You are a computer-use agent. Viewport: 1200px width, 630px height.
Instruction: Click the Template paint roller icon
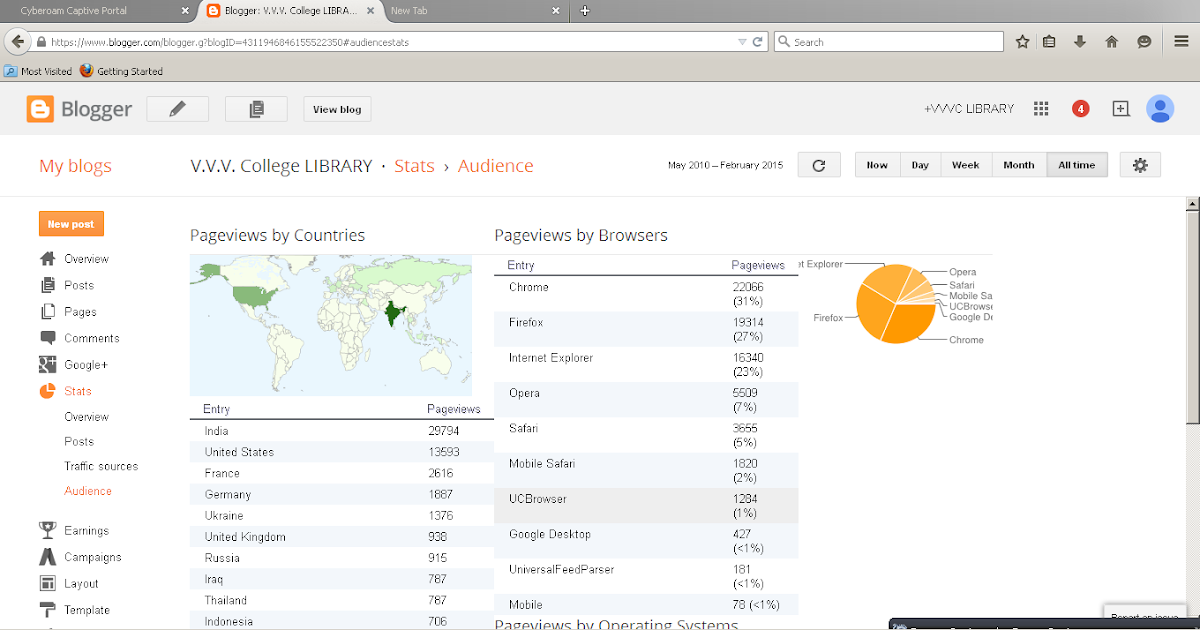click(x=47, y=610)
